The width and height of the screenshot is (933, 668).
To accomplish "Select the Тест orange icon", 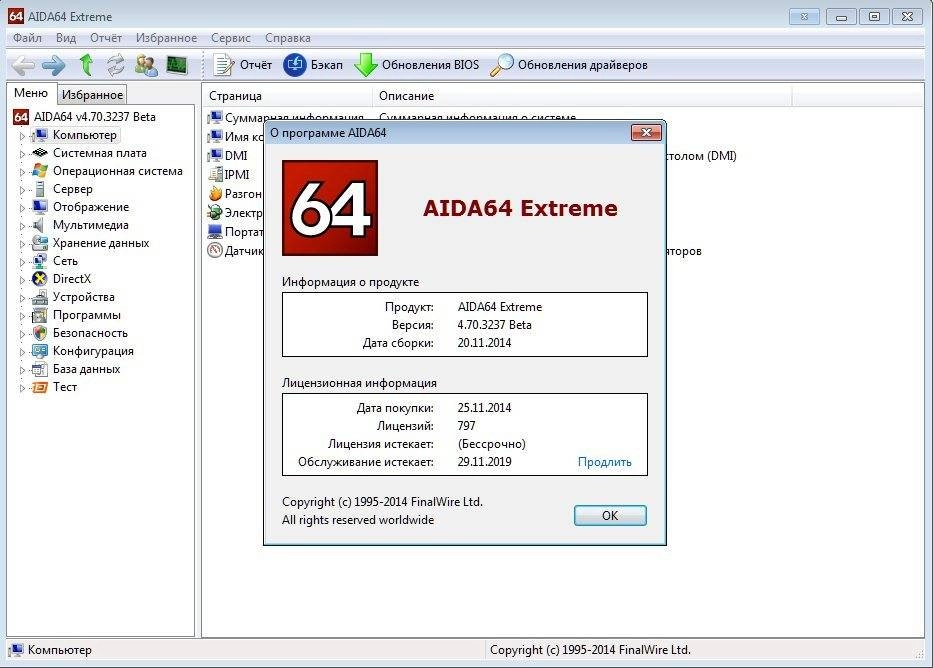I will click(40, 387).
